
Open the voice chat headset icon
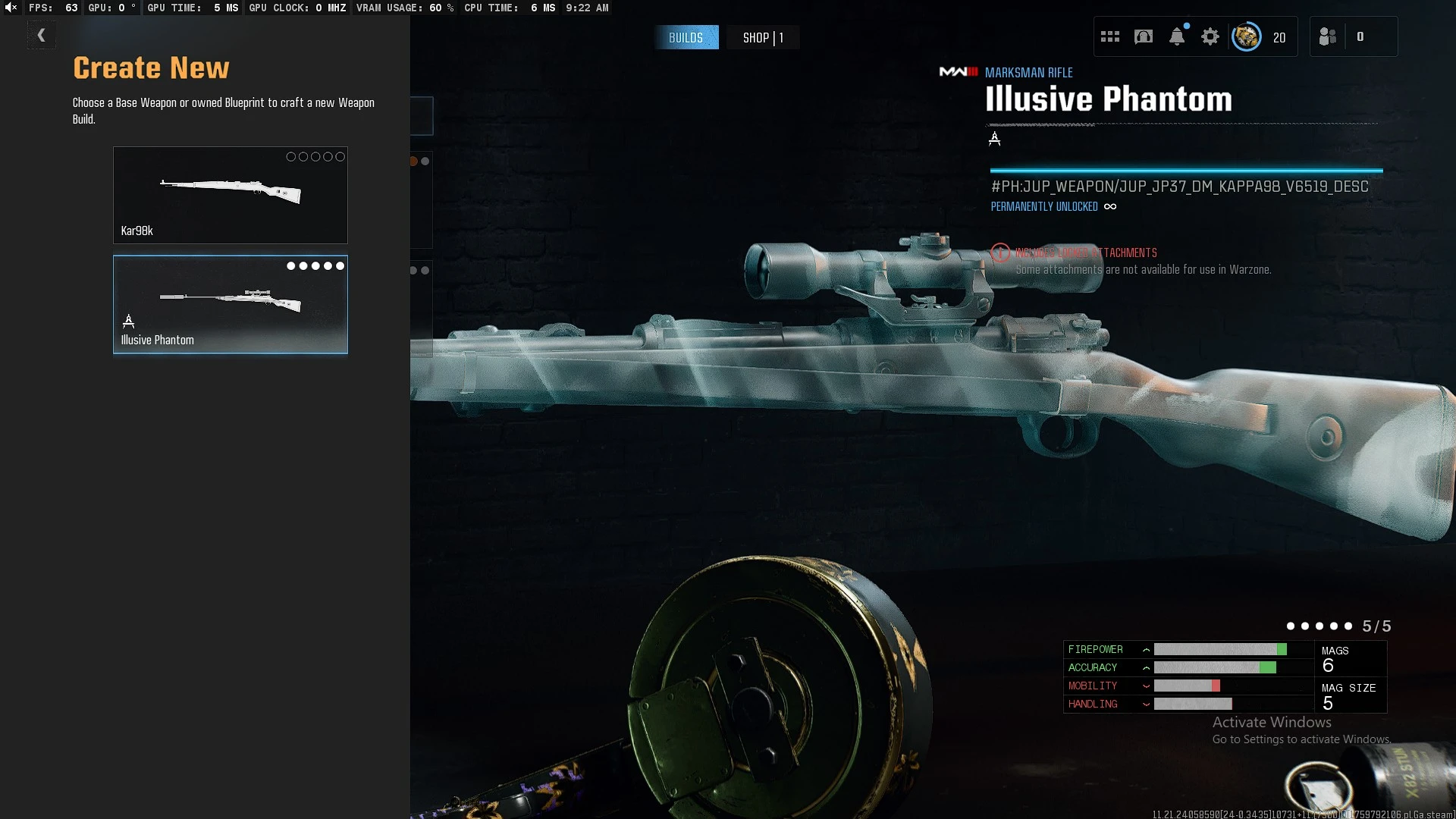click(1144, 36)
